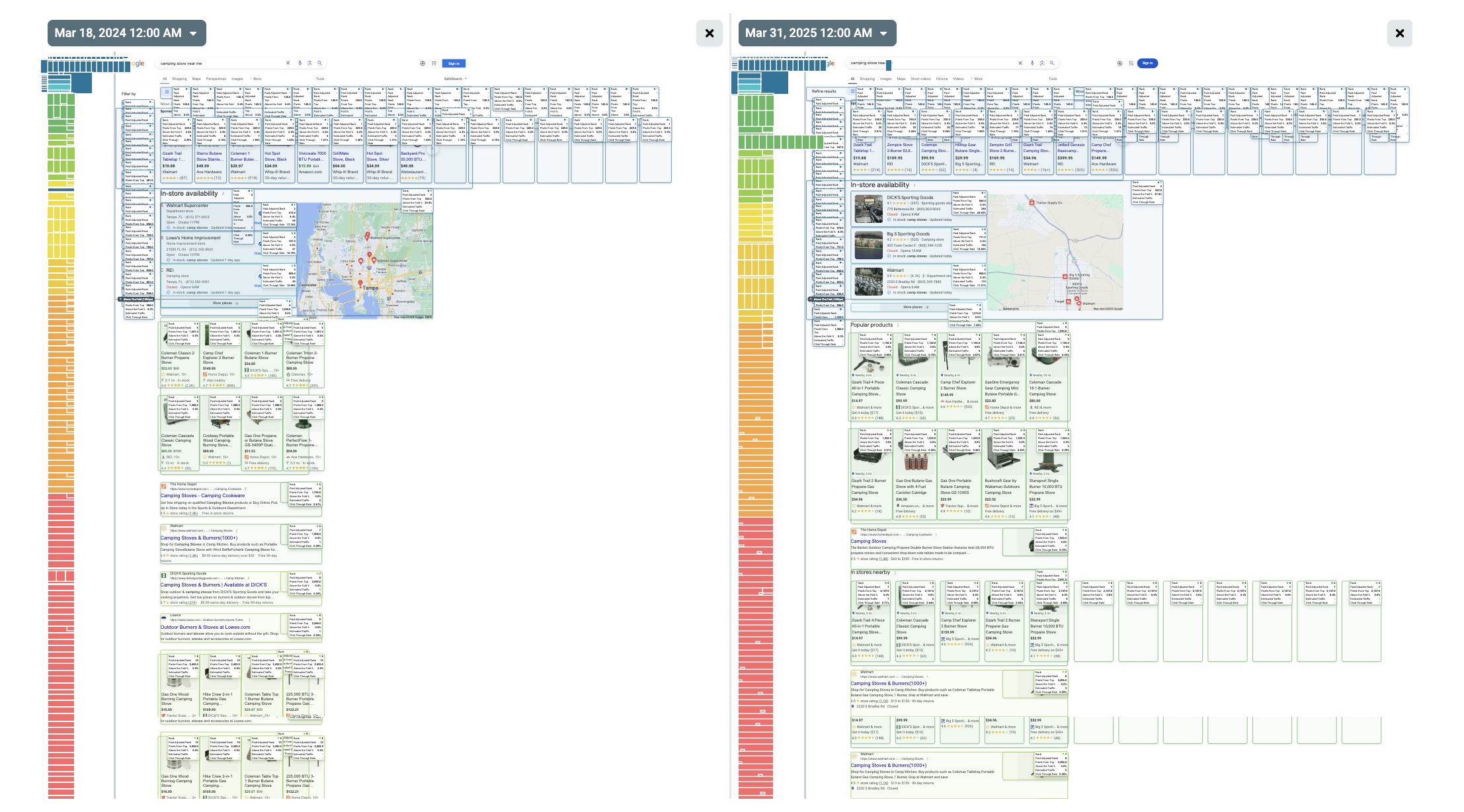The width and height of the screenshot is (1464, 812).
Task: Switch to the Maps tab in the 2024 snapshot
Action: coord(196,79)
